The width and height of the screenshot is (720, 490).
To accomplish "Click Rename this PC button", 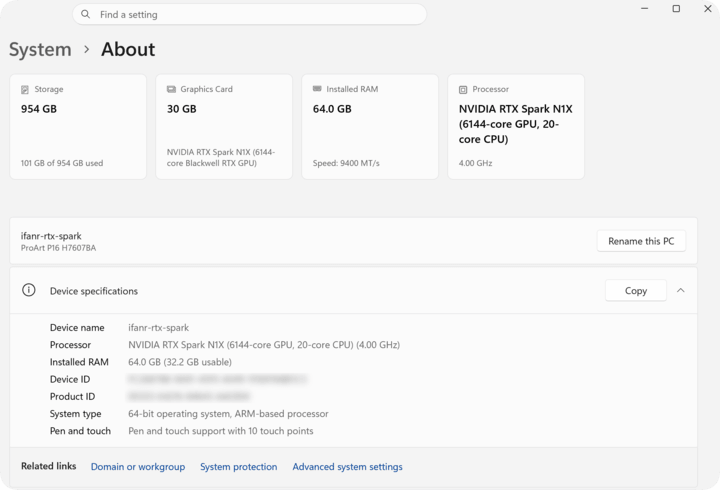I will click(641, 241).
